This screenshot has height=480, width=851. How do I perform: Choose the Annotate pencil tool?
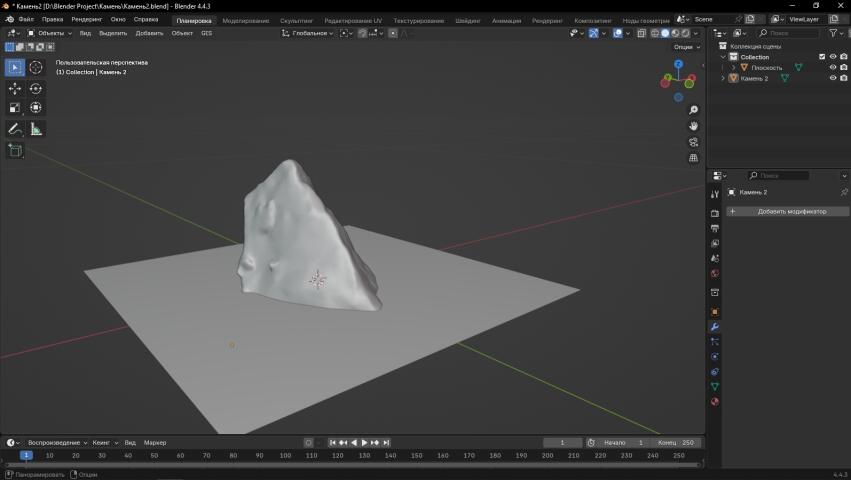pos(15,129)
